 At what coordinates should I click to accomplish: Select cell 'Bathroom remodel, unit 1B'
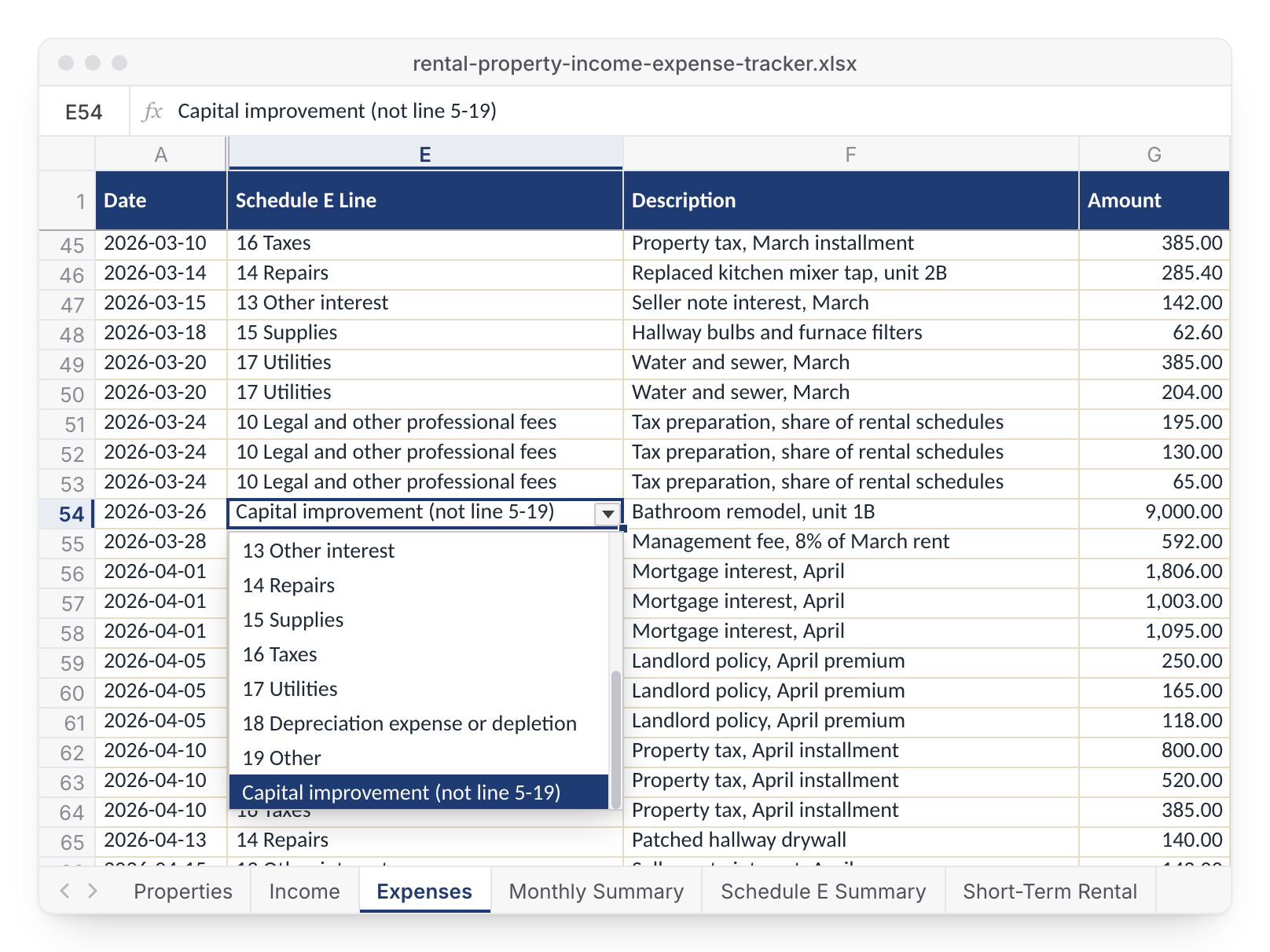click(851, 512)
